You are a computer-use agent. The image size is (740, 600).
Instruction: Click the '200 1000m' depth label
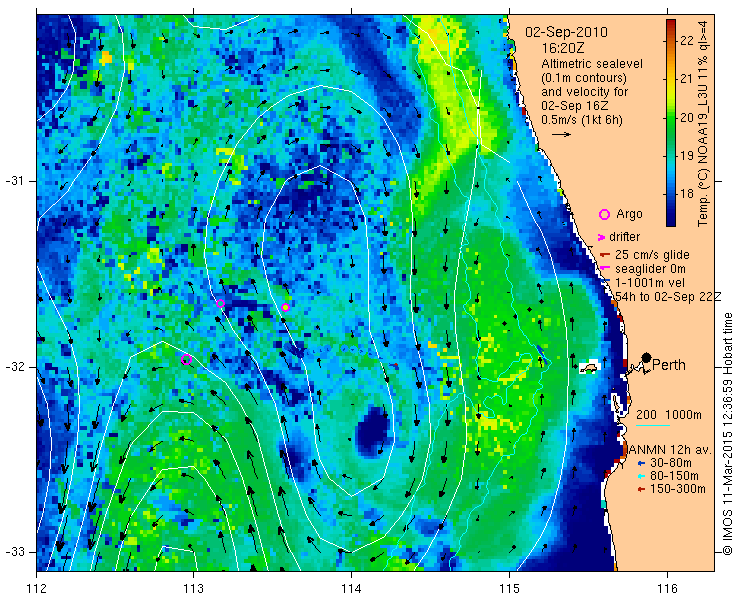(x=669, y=415)
